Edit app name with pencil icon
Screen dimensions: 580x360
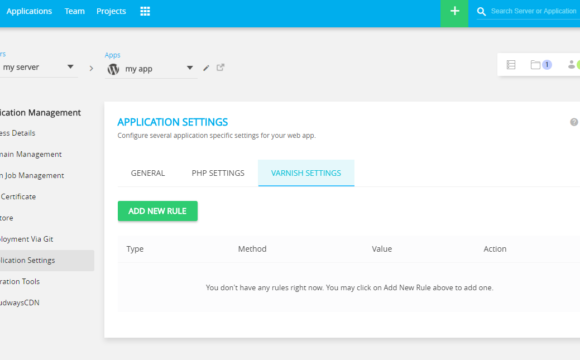[x=206, y=68]
